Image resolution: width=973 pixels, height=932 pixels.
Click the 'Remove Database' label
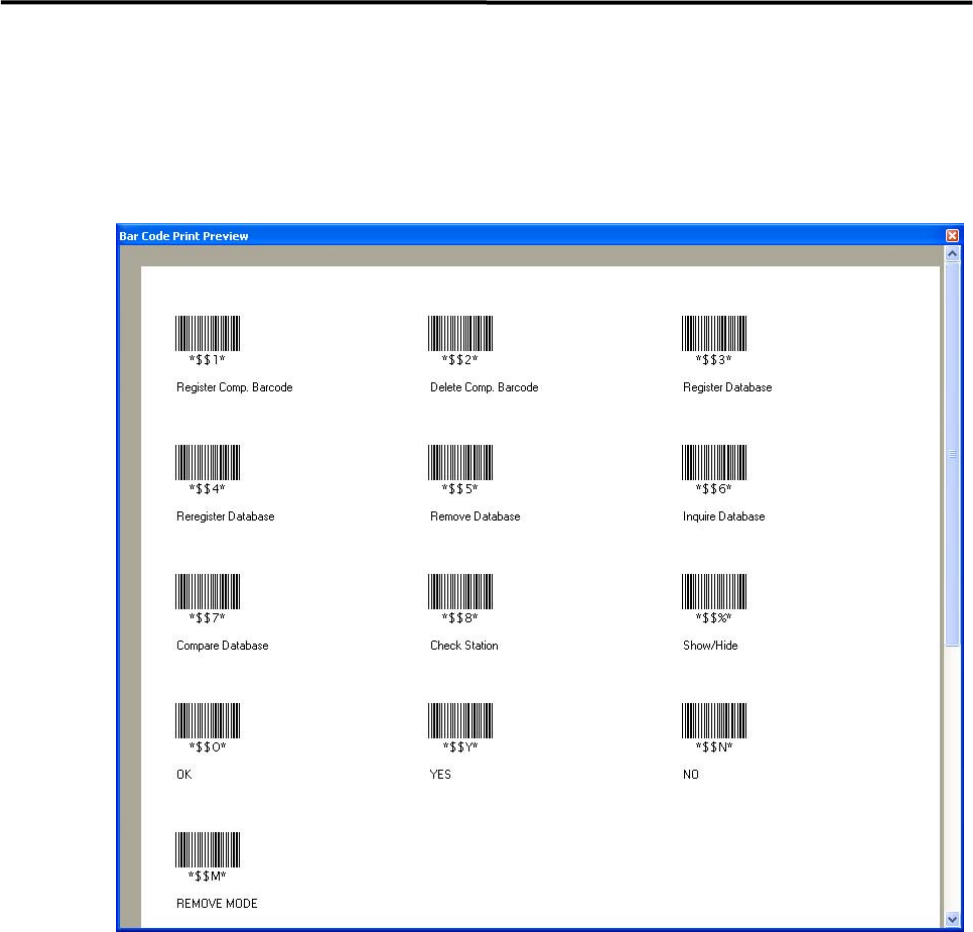pos(475,517)
